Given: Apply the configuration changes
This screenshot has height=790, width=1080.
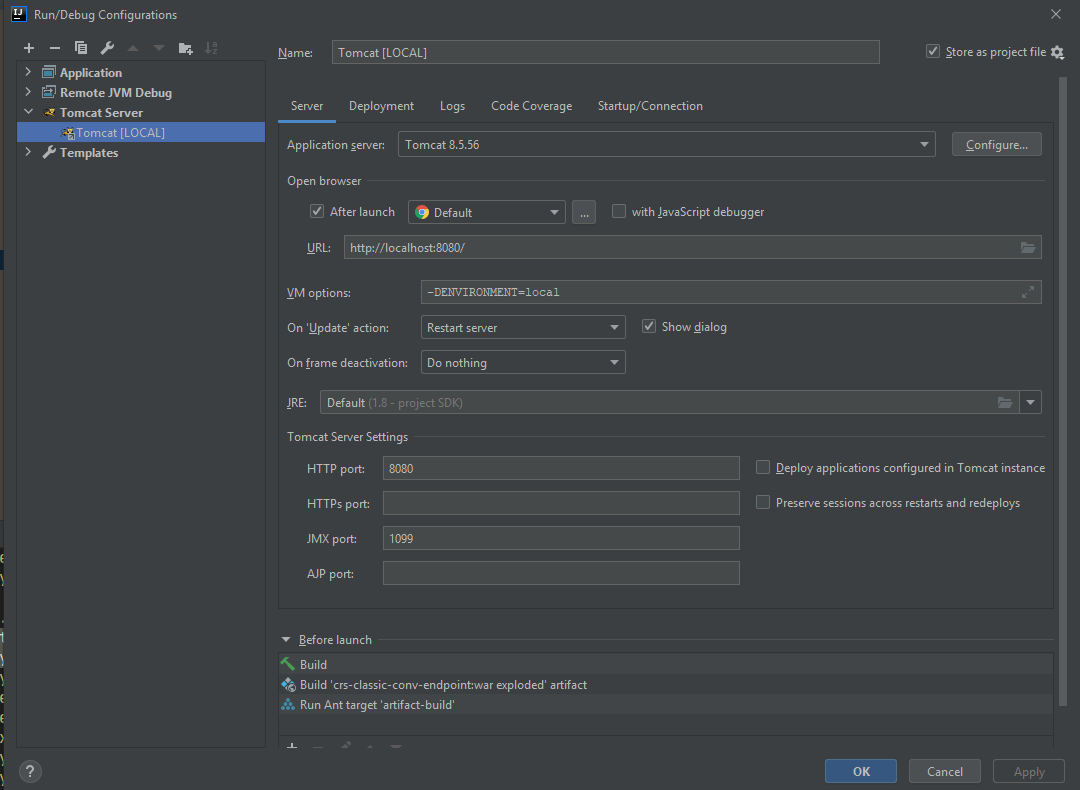Looking at the screenshot, I should (x=1028, y=771).
